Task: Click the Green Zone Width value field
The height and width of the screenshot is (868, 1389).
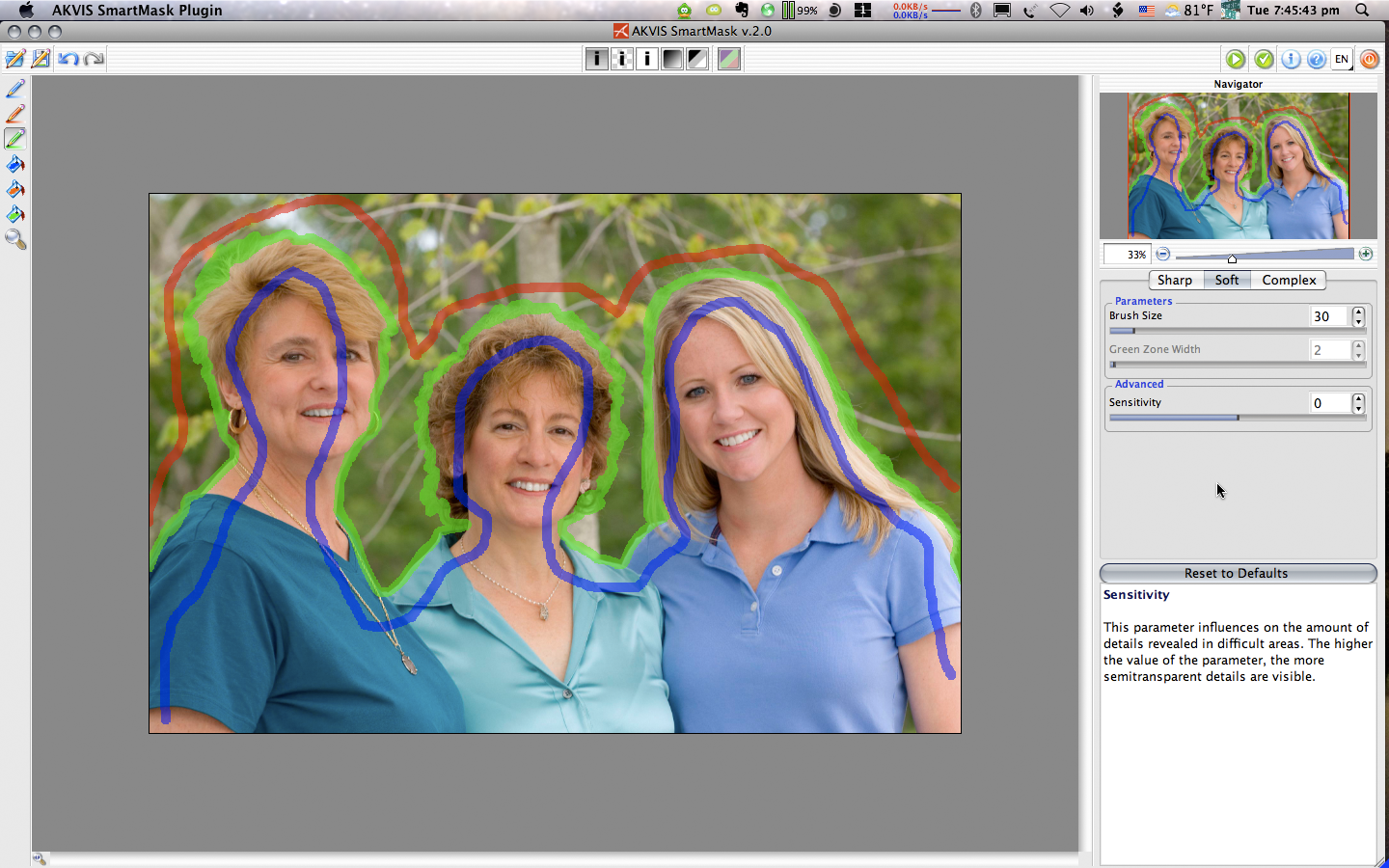Action: click(1330, 350)
